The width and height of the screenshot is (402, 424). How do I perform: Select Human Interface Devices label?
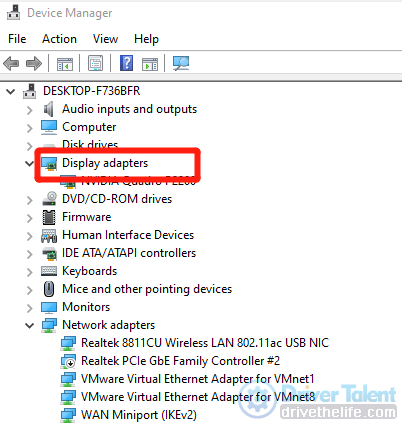128,235
